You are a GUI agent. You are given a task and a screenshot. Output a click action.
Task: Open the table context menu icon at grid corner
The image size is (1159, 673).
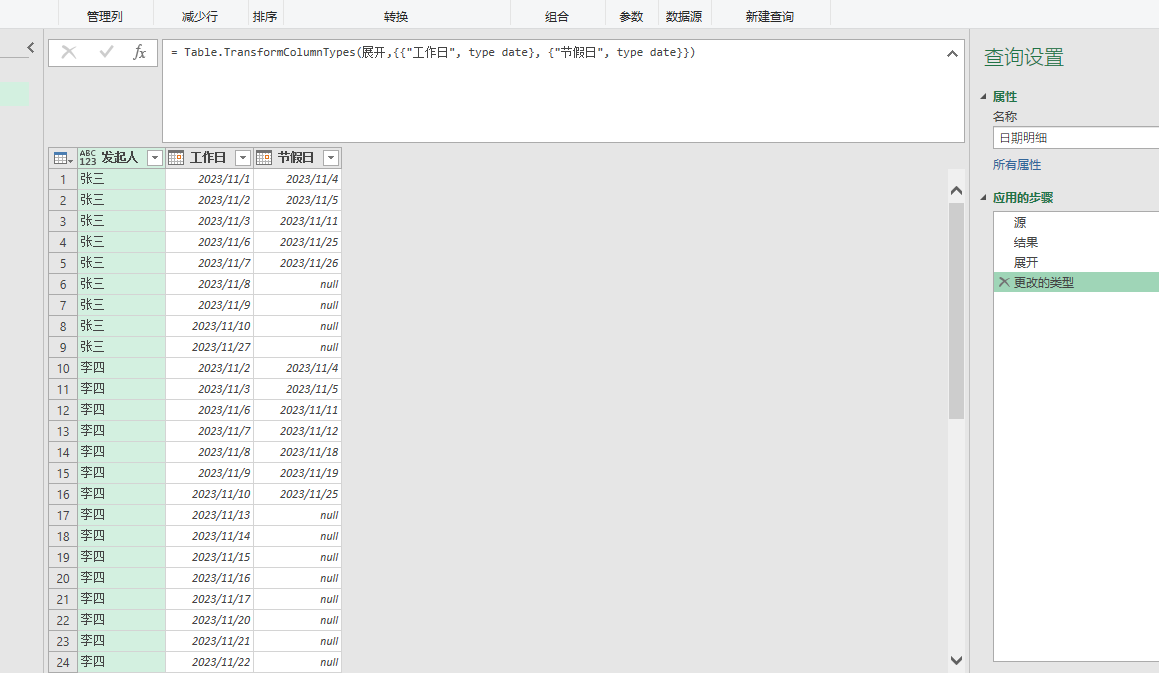[61, 157]
